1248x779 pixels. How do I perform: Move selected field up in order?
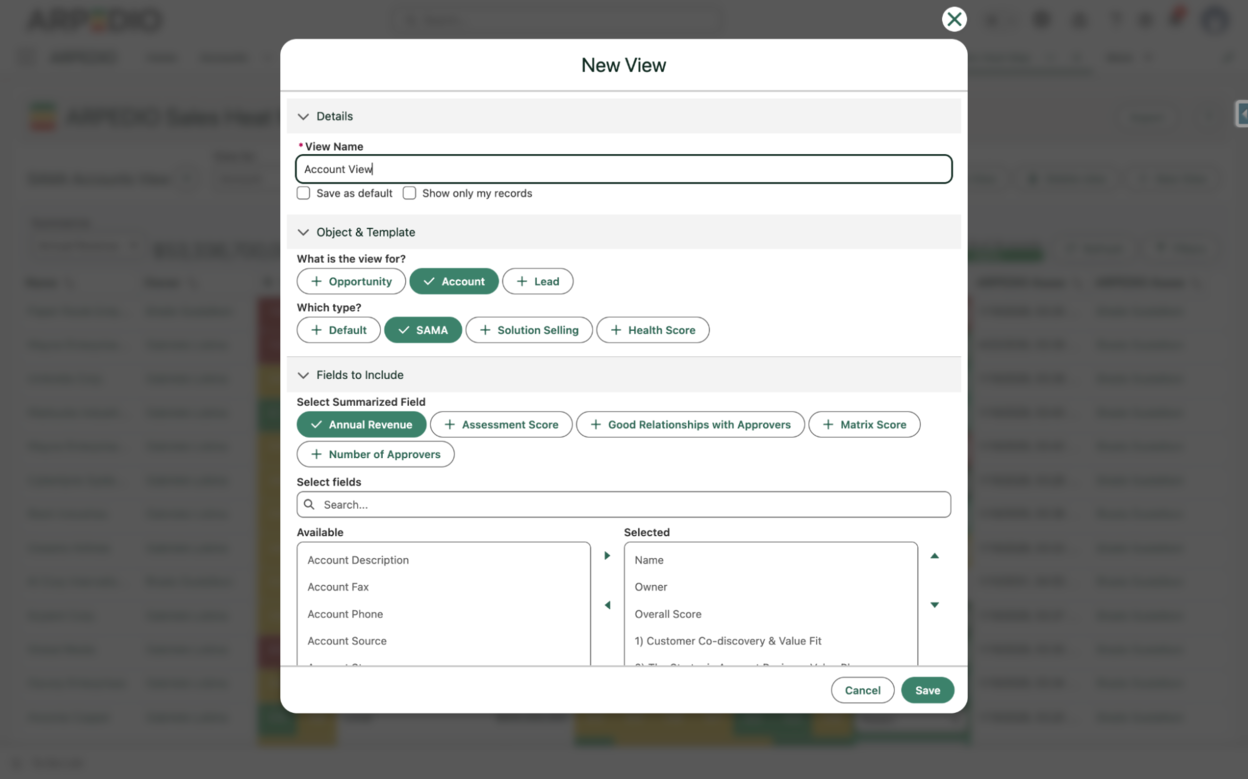pyautogui.click(x=935, y=556)
